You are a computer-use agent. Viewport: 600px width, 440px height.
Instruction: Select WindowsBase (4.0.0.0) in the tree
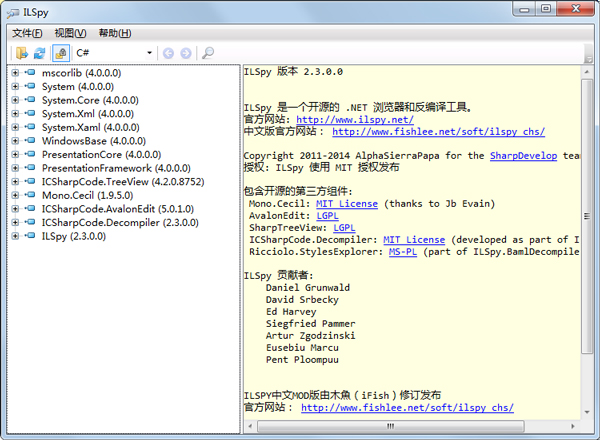coord(94,141)
